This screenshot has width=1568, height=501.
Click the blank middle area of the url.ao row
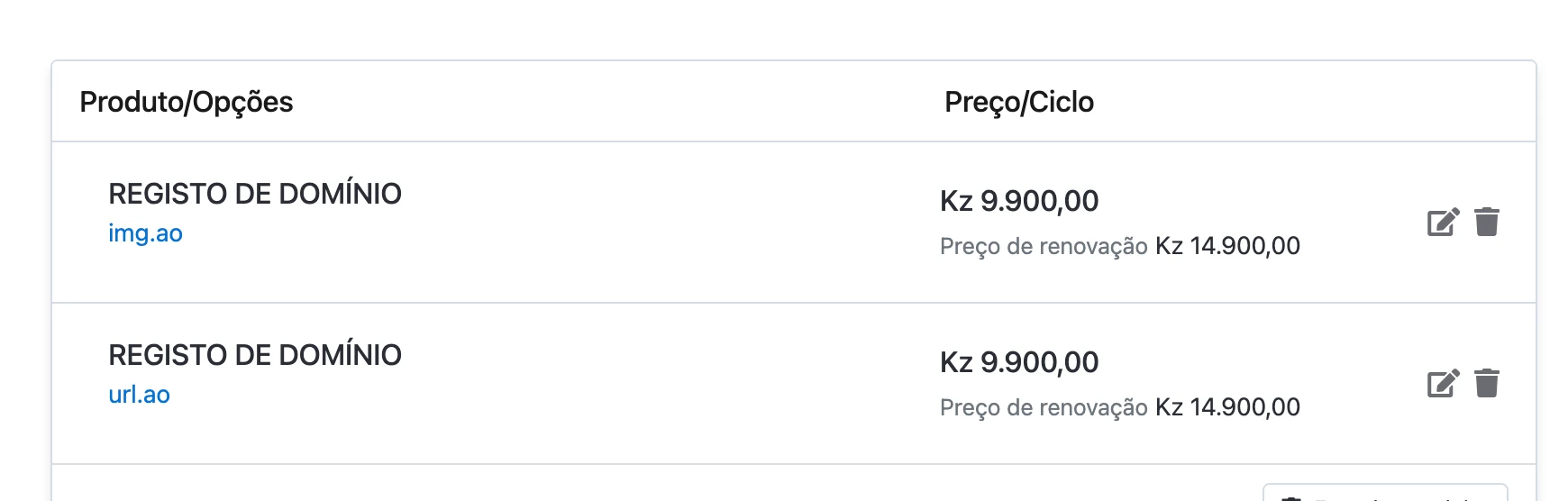[x=667, y=383]
